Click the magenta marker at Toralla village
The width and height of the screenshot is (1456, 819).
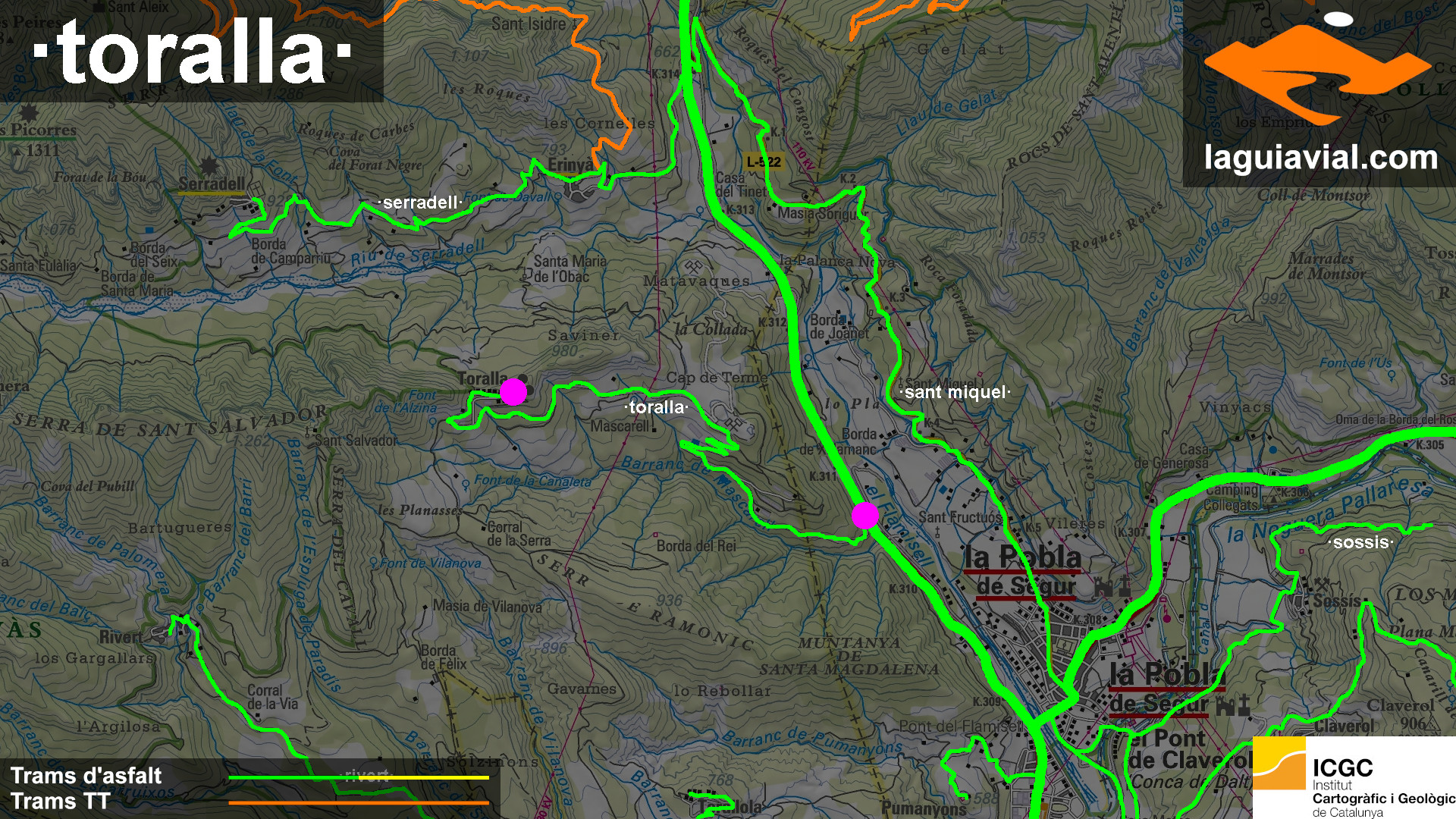[x=513, y=391]
